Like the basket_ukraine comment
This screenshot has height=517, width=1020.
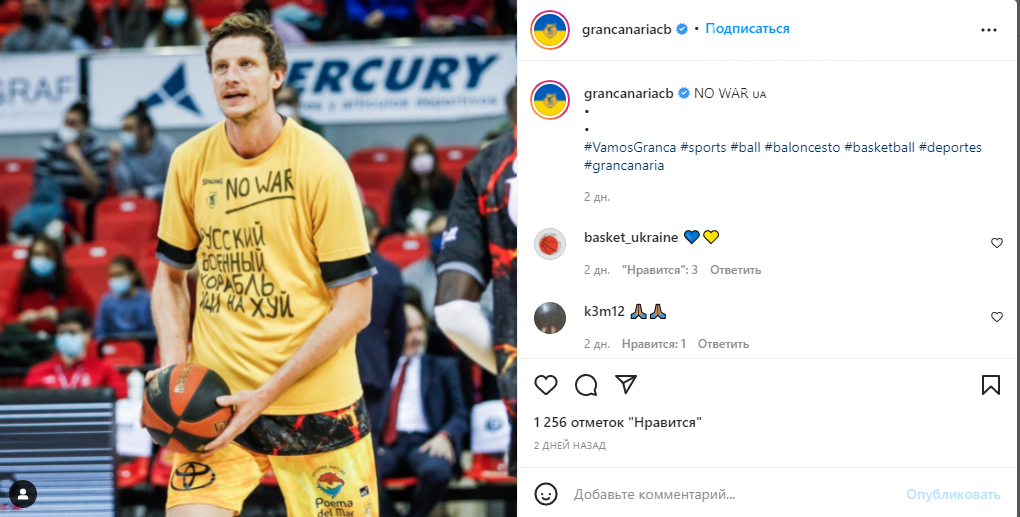(x=997, y=243)
